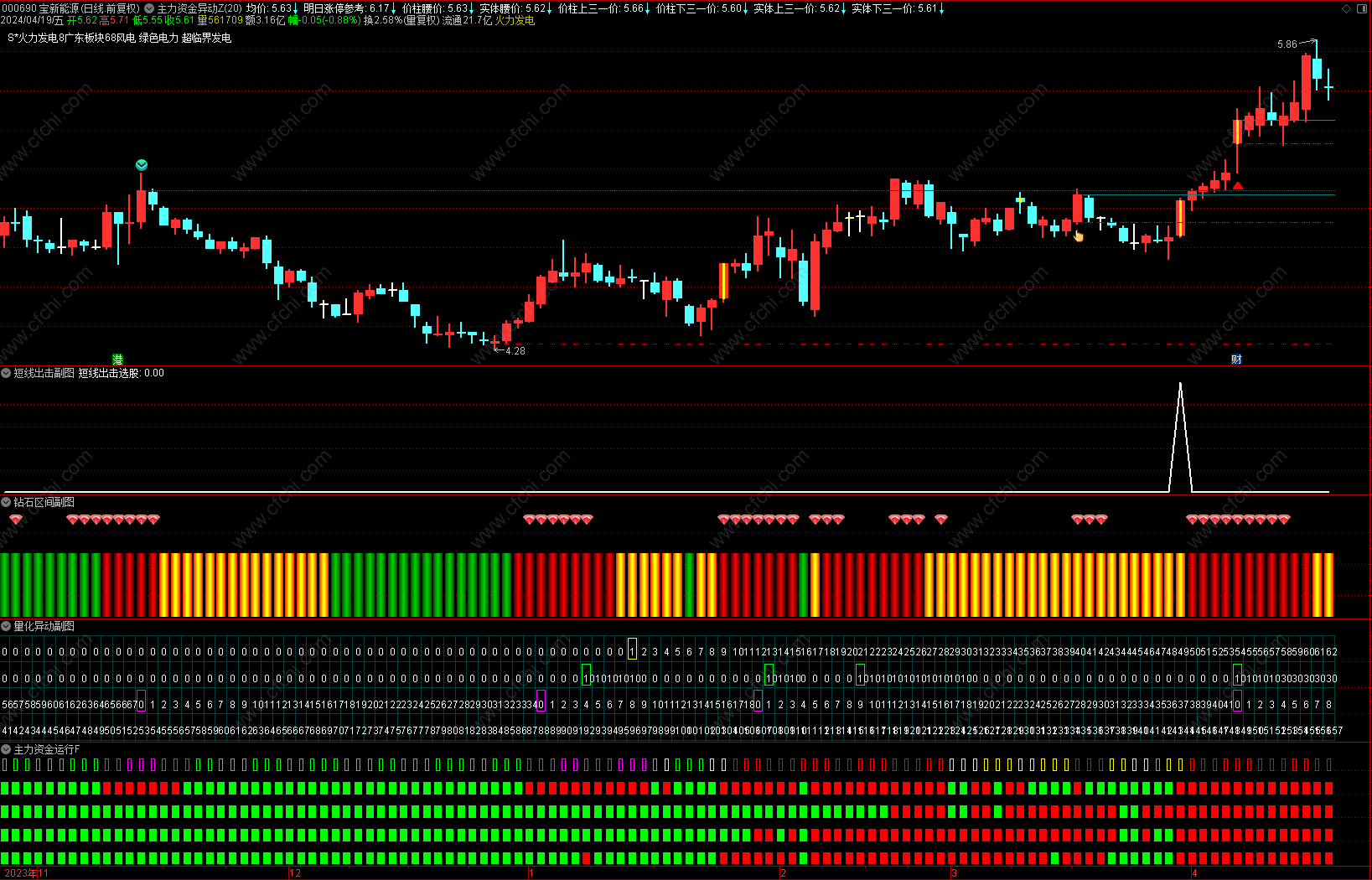Image resolution: width=1372 pixels, height=880 pixels.
Task: Click the 4.28 low price label
Action: [515, 351]
